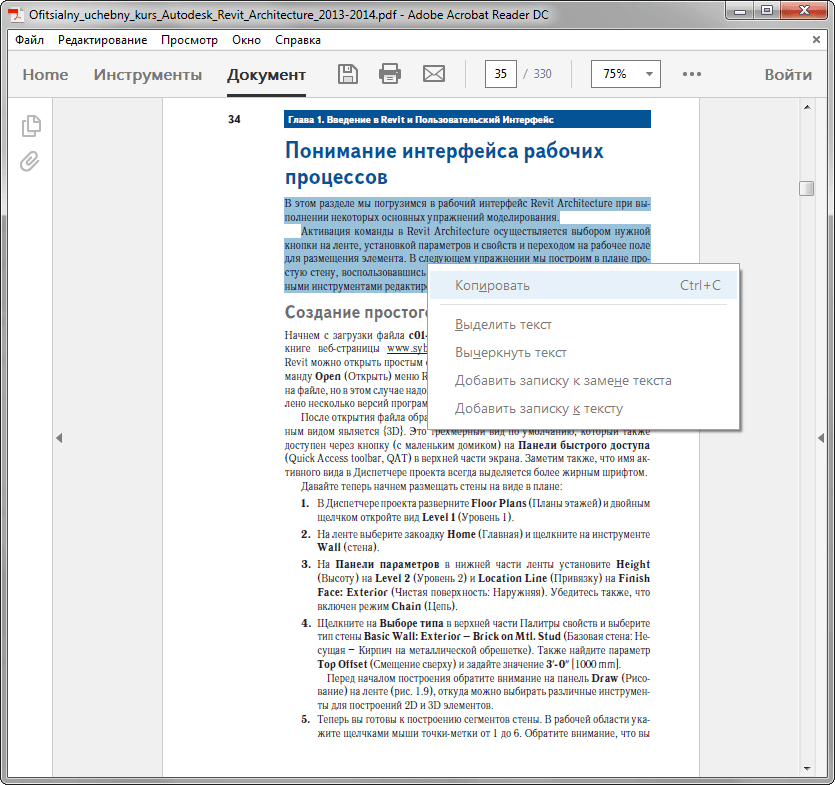The image size is (835, 785).
Task: Click the vertical scrollbar thumb
Action: (807, 189)
